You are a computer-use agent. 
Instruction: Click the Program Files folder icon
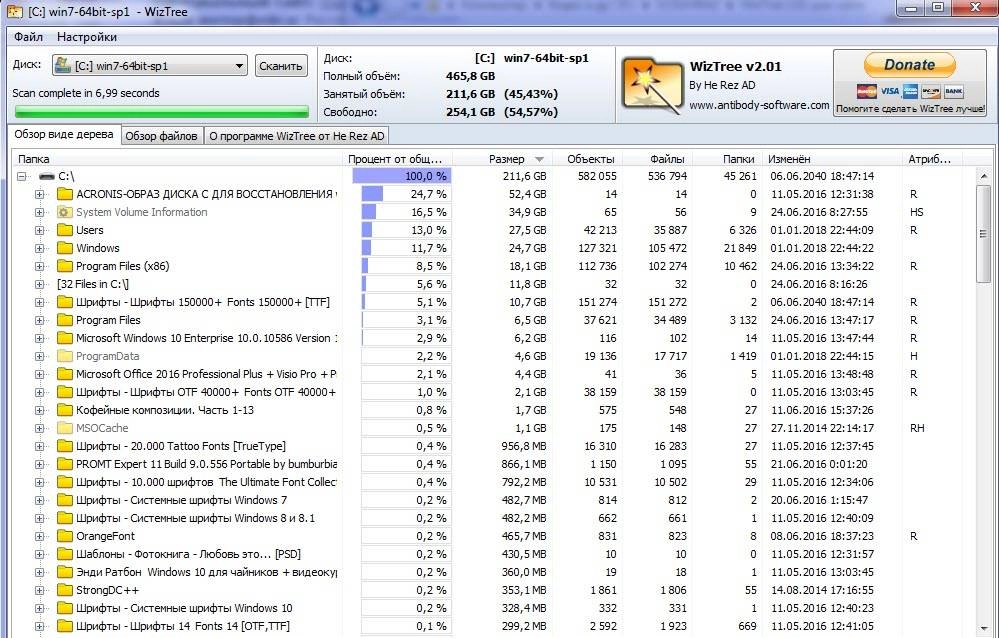64,320
